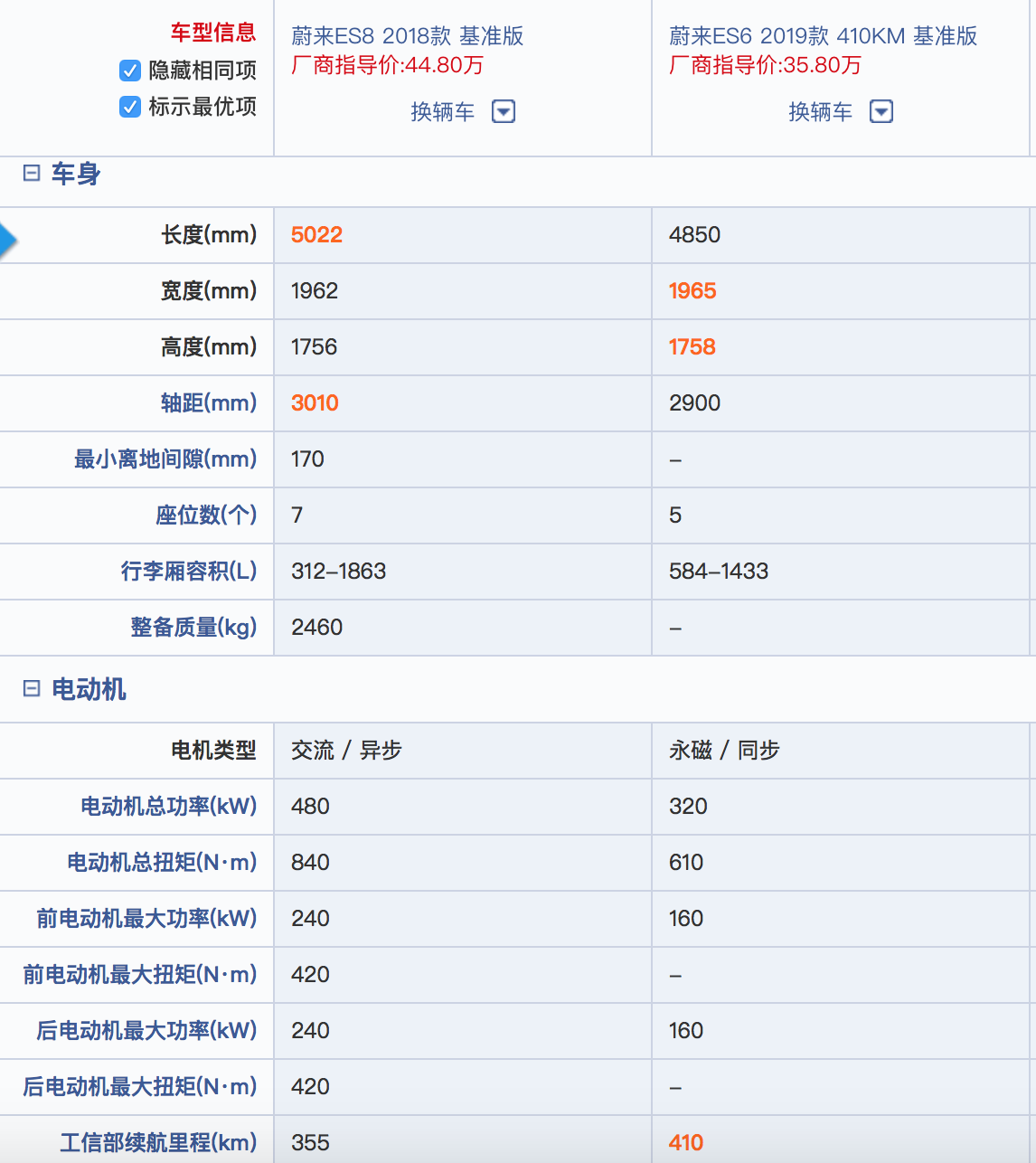Click the highlighted width value 1965
Viewport: 1036px width, 1163px height.
coord(692,290)
